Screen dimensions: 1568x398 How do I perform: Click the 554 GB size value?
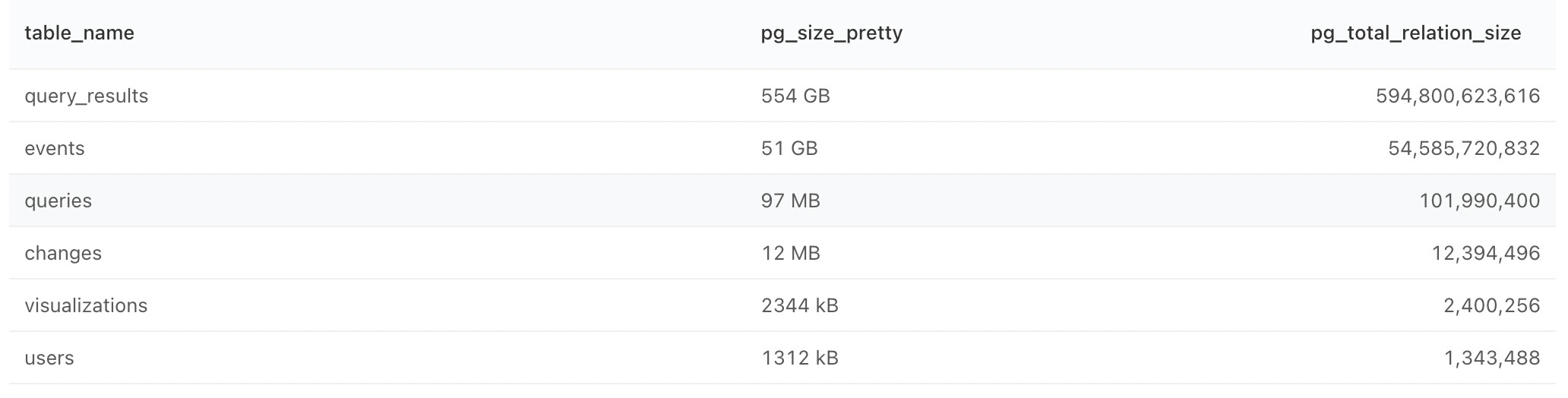[795, 96]
